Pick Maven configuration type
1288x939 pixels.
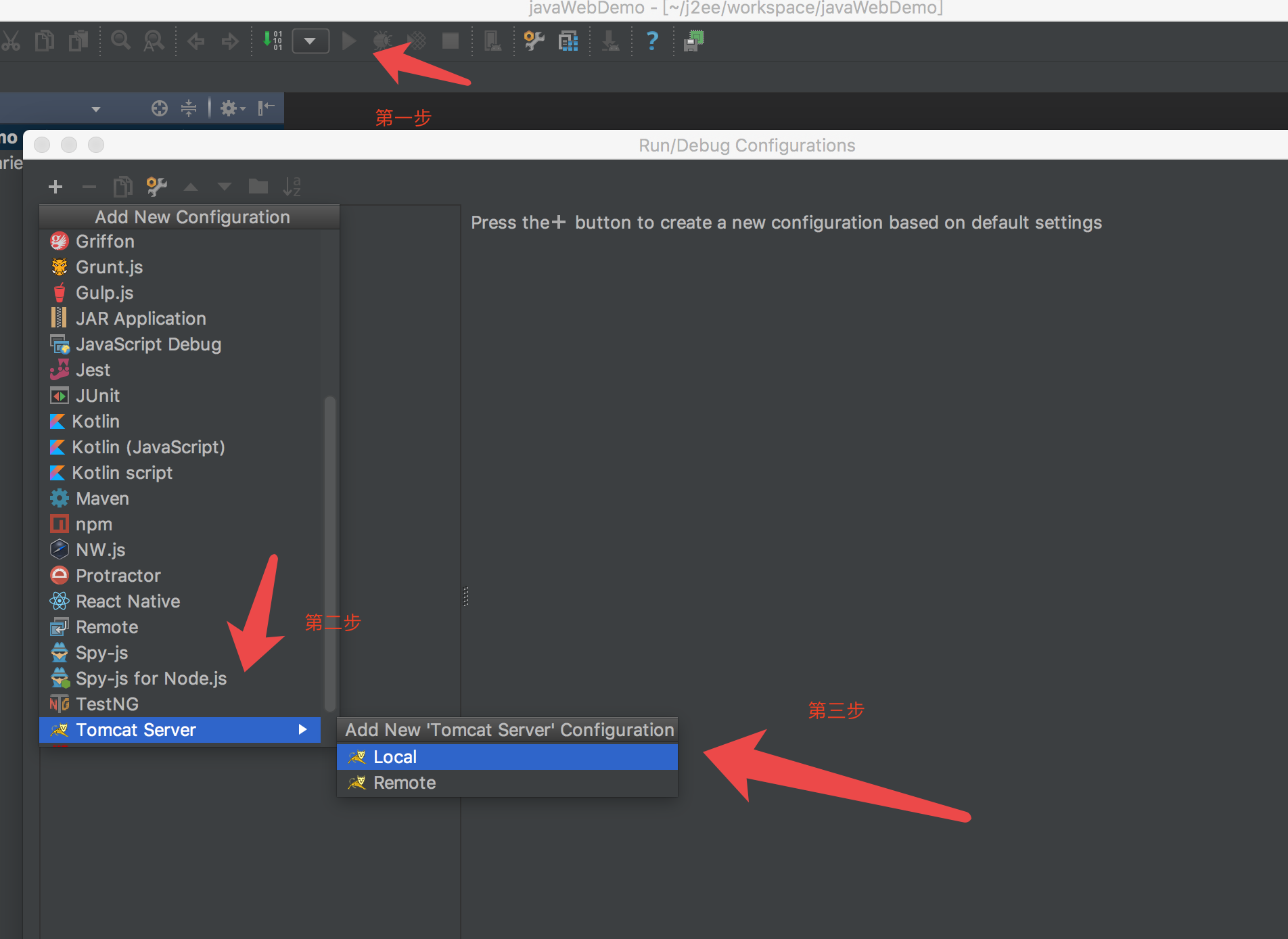tap(180, 499)
